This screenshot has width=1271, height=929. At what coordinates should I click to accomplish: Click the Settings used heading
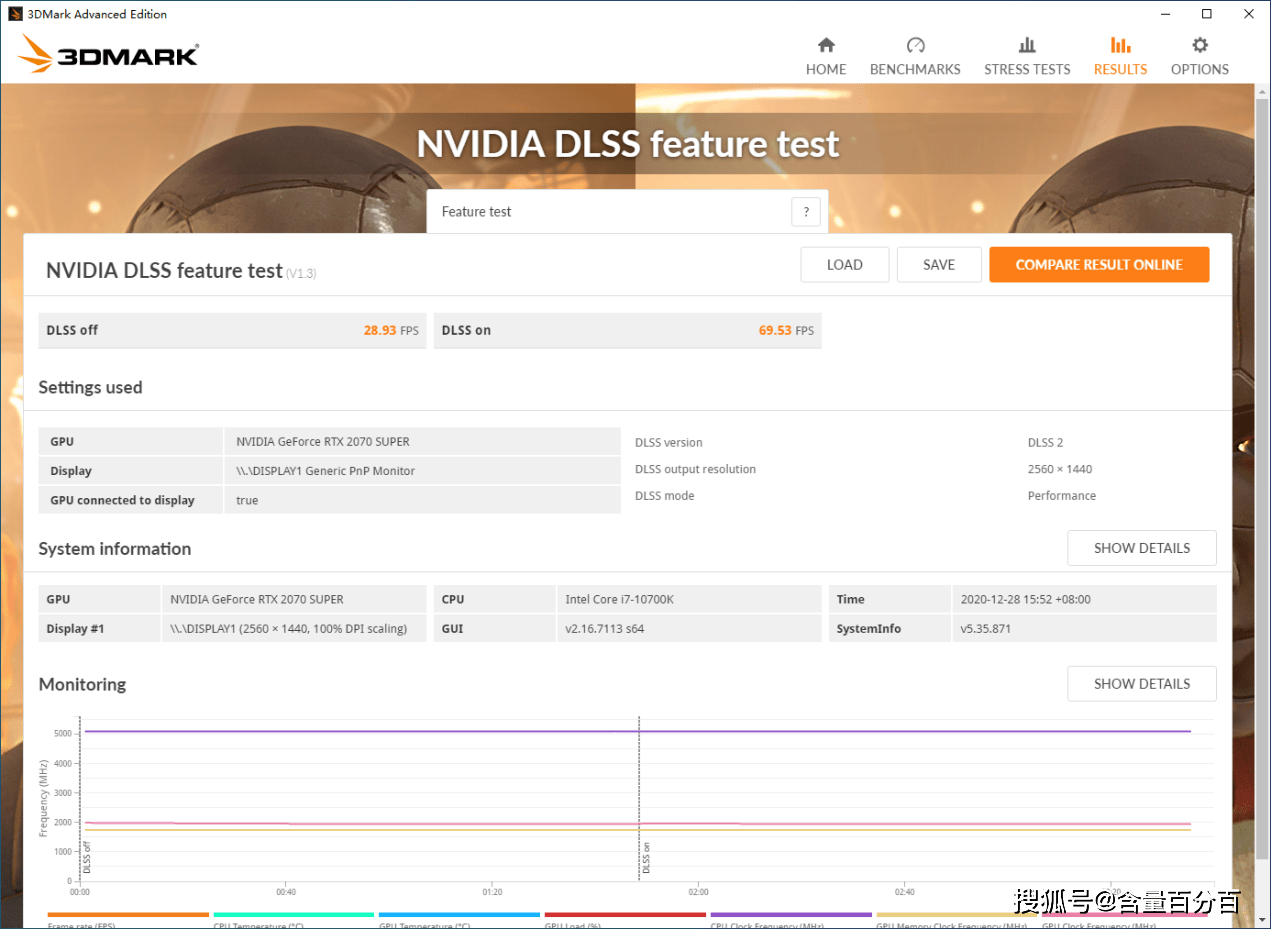pos(90,388)
